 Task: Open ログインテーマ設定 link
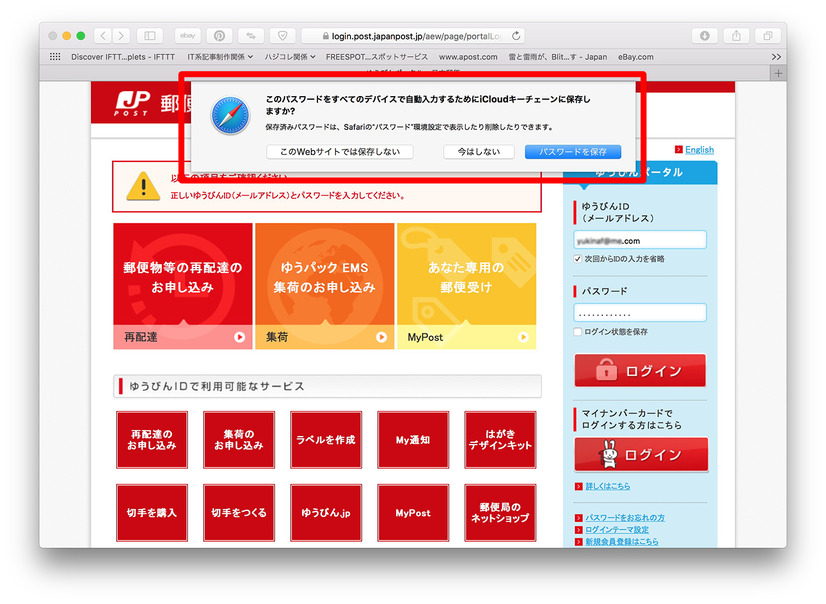coord(617,530)
